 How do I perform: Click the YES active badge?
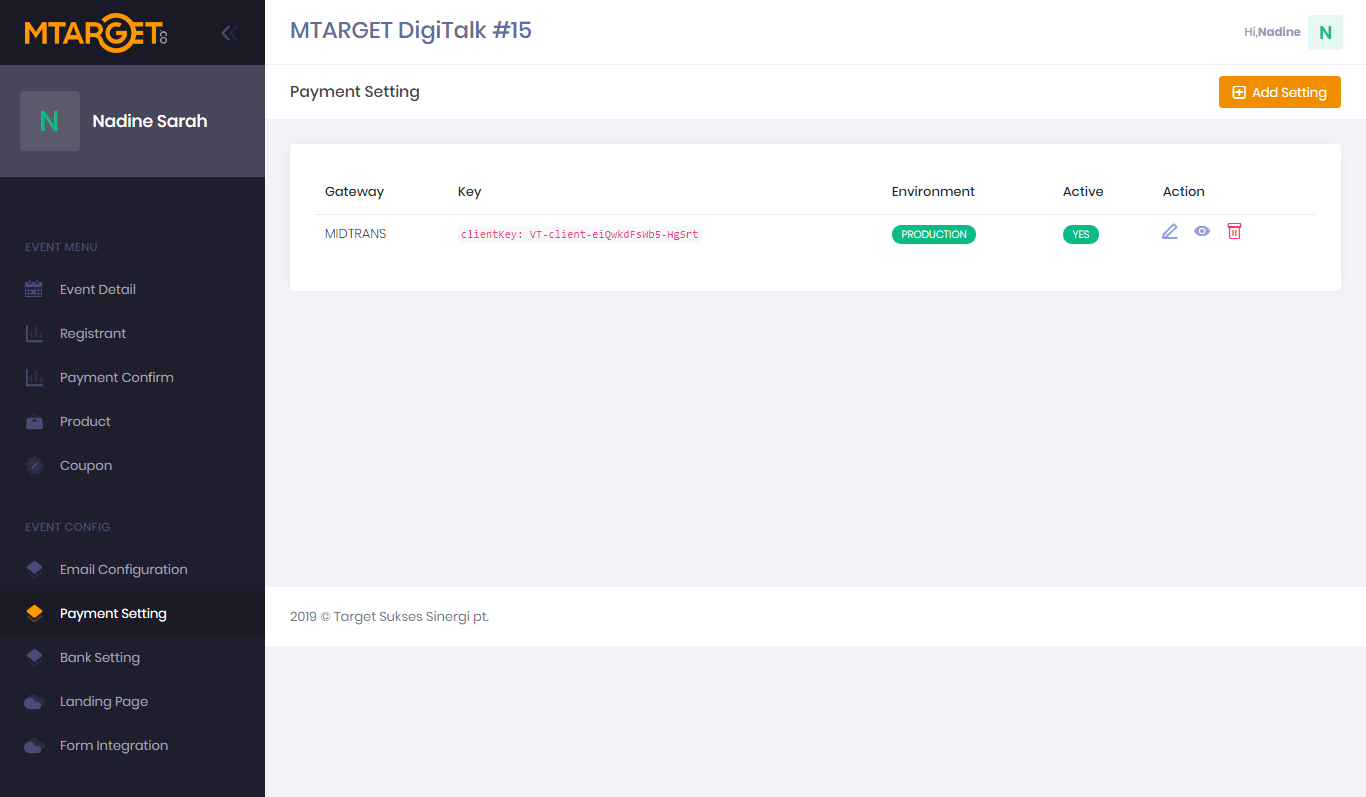[x=1081, y=234]
